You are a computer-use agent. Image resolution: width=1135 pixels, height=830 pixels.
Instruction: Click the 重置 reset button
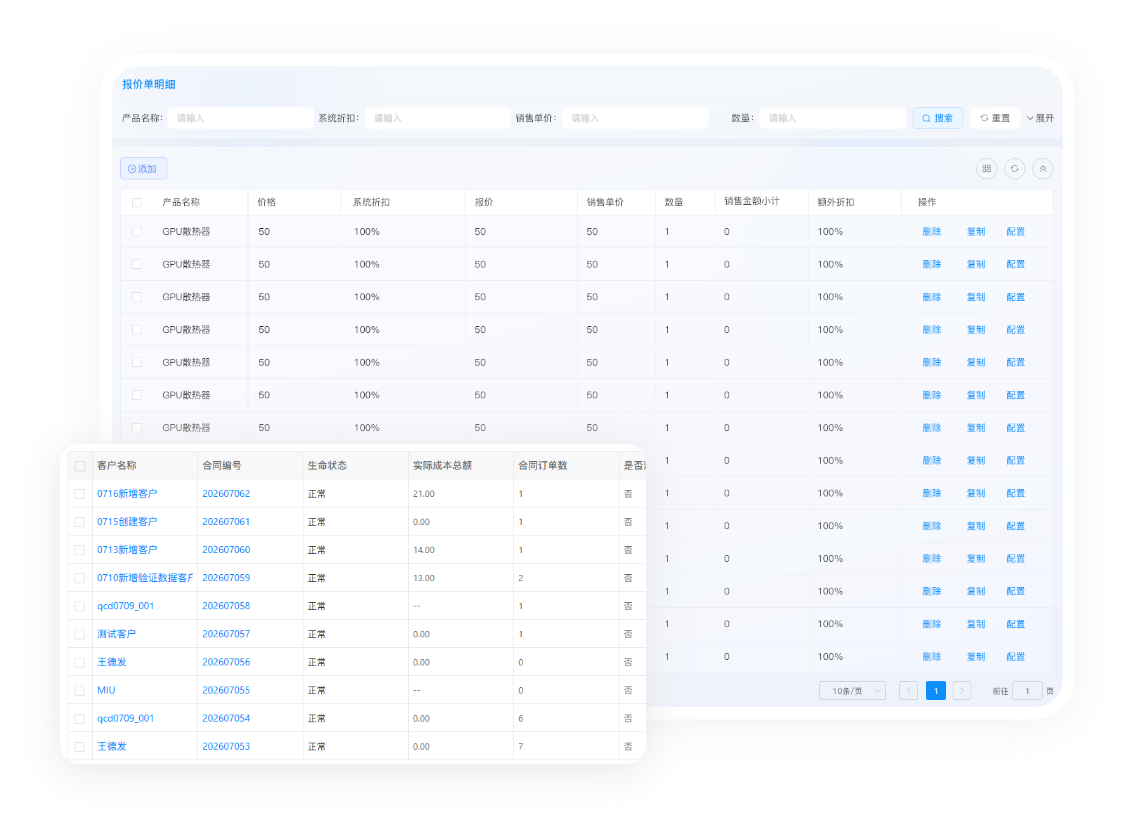coord(995,118)
